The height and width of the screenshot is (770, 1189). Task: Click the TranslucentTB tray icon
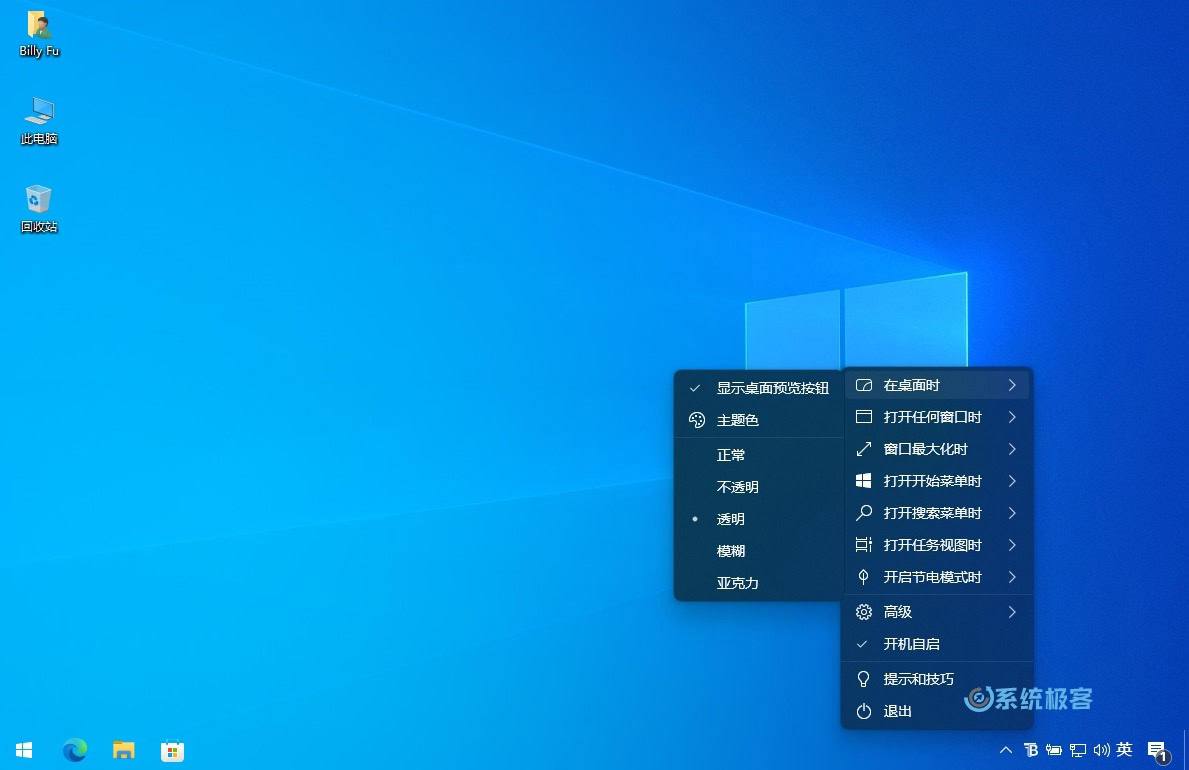click(1031, 750)
